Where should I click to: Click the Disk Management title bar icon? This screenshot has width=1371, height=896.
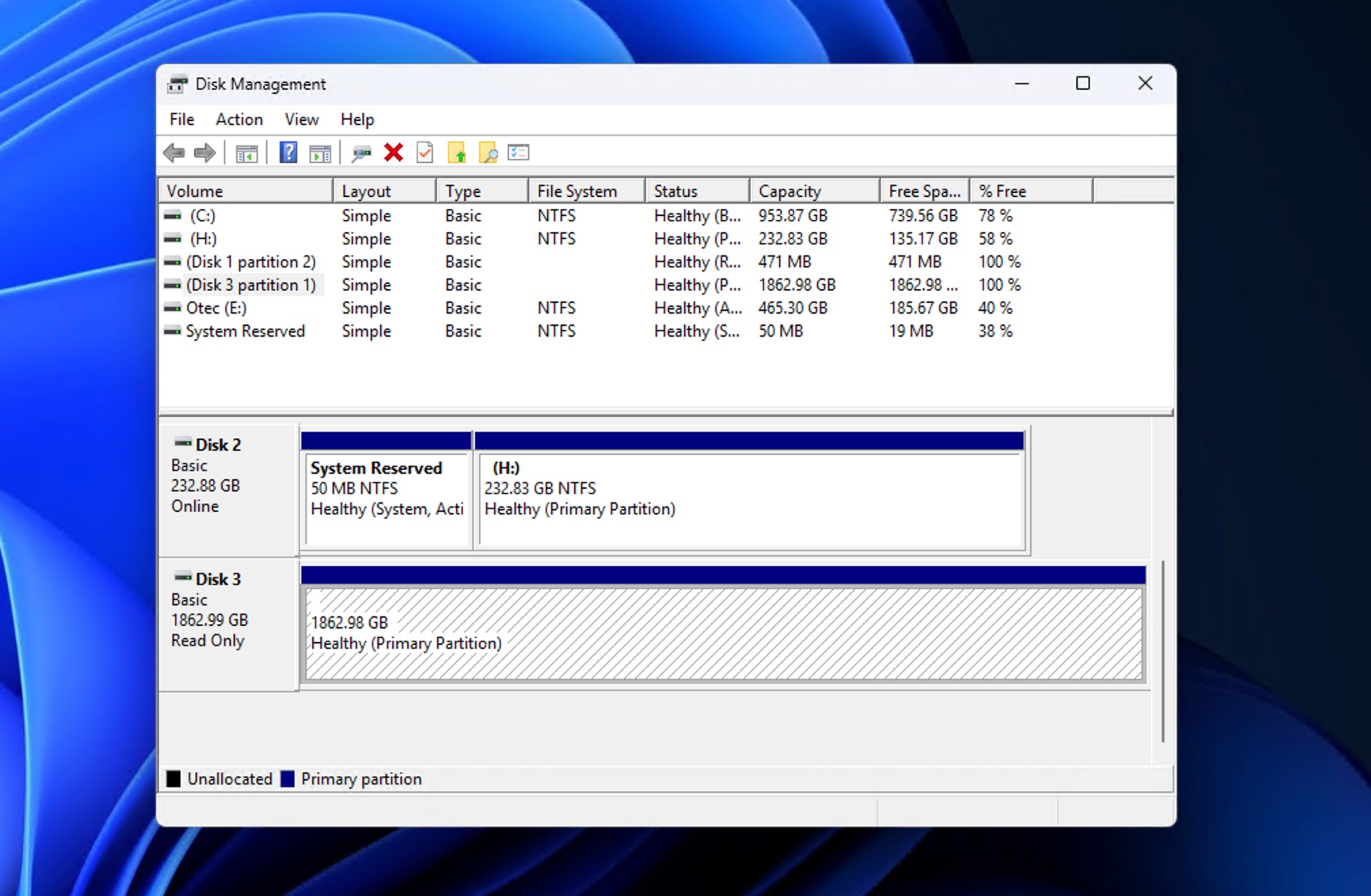178,84
